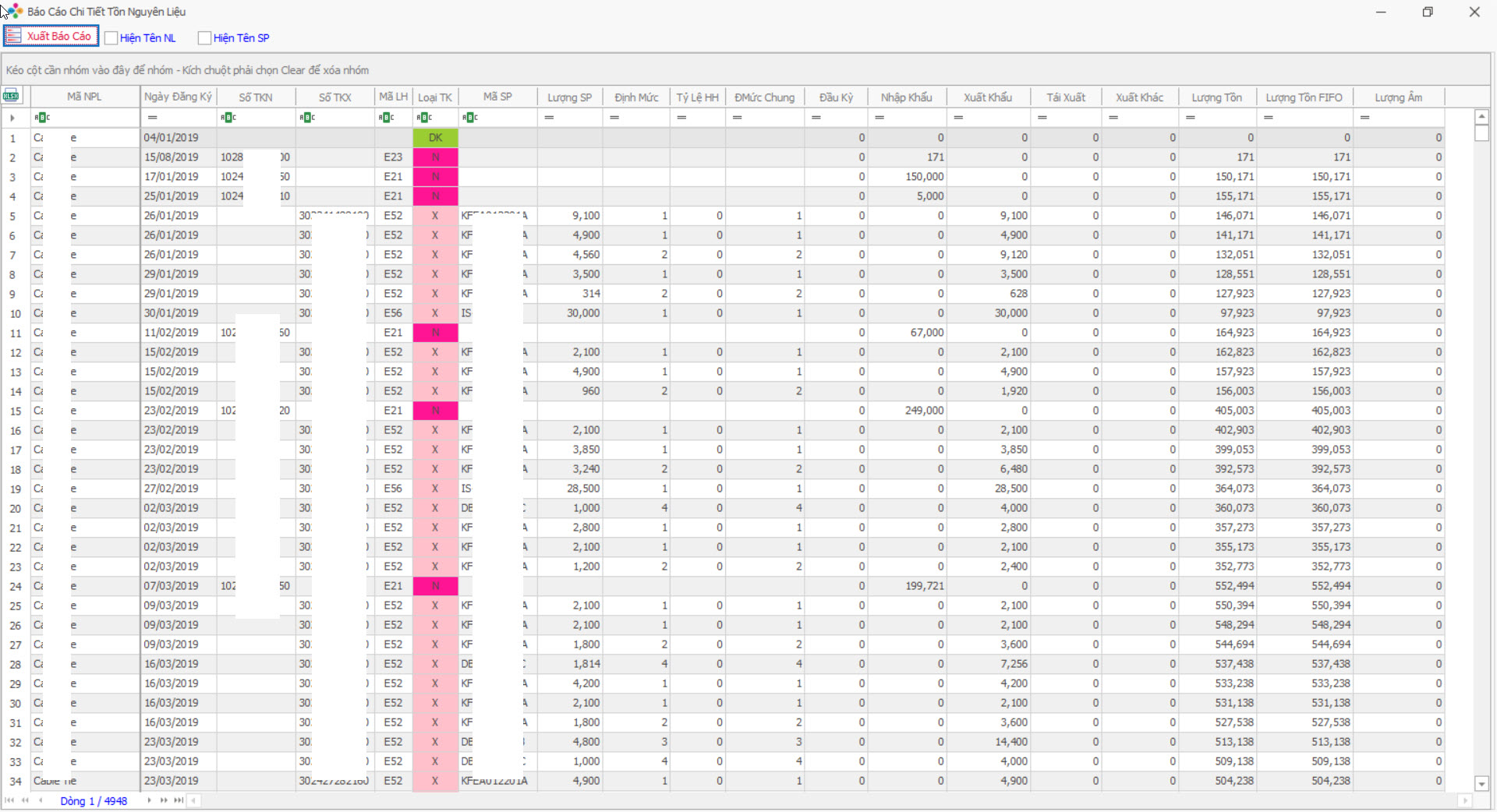Go to the last record in navigator
This screenshot has width=1497, height=812.
coord(179,800)
